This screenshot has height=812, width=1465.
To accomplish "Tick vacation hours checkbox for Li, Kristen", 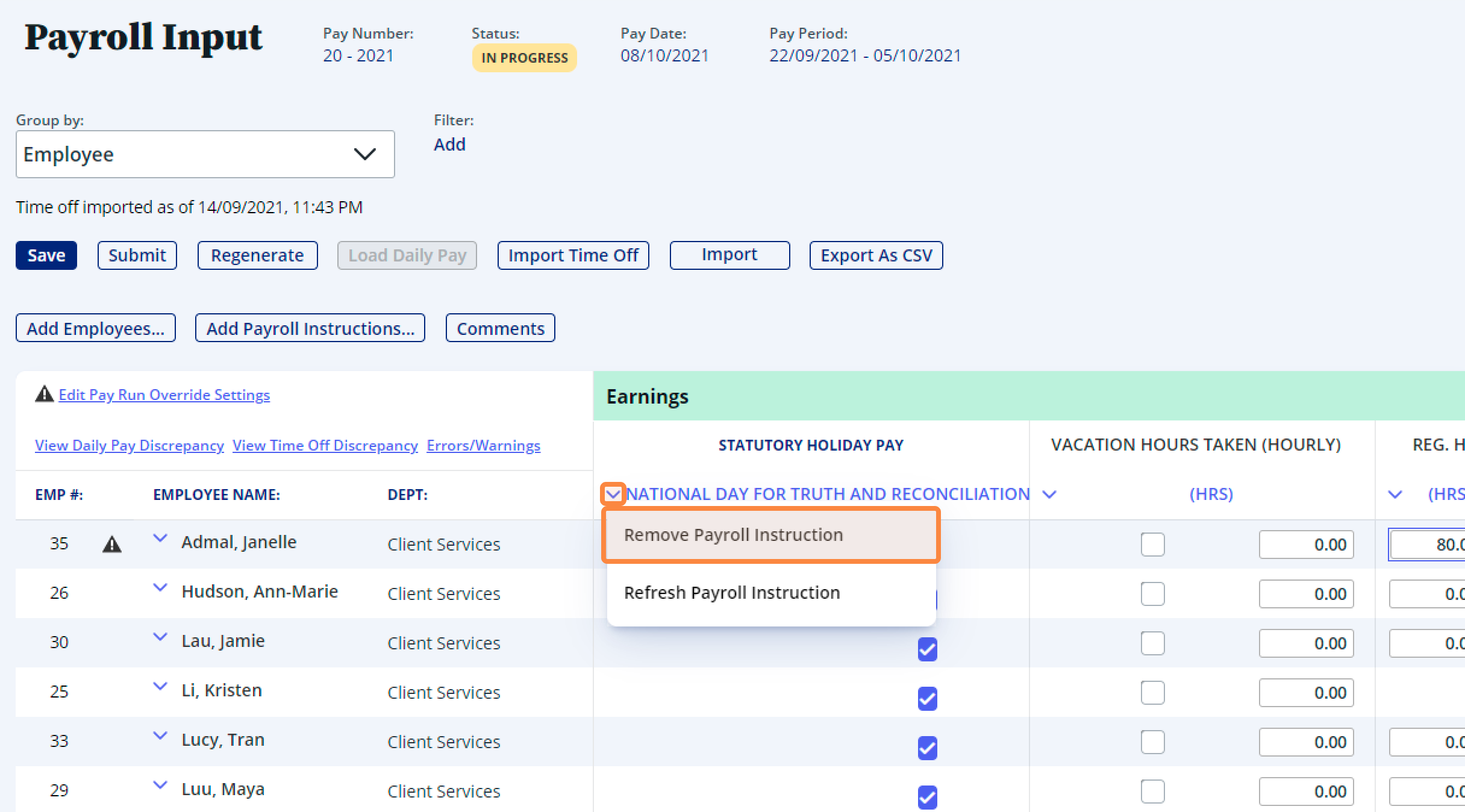I will (x=1152, y=693).
